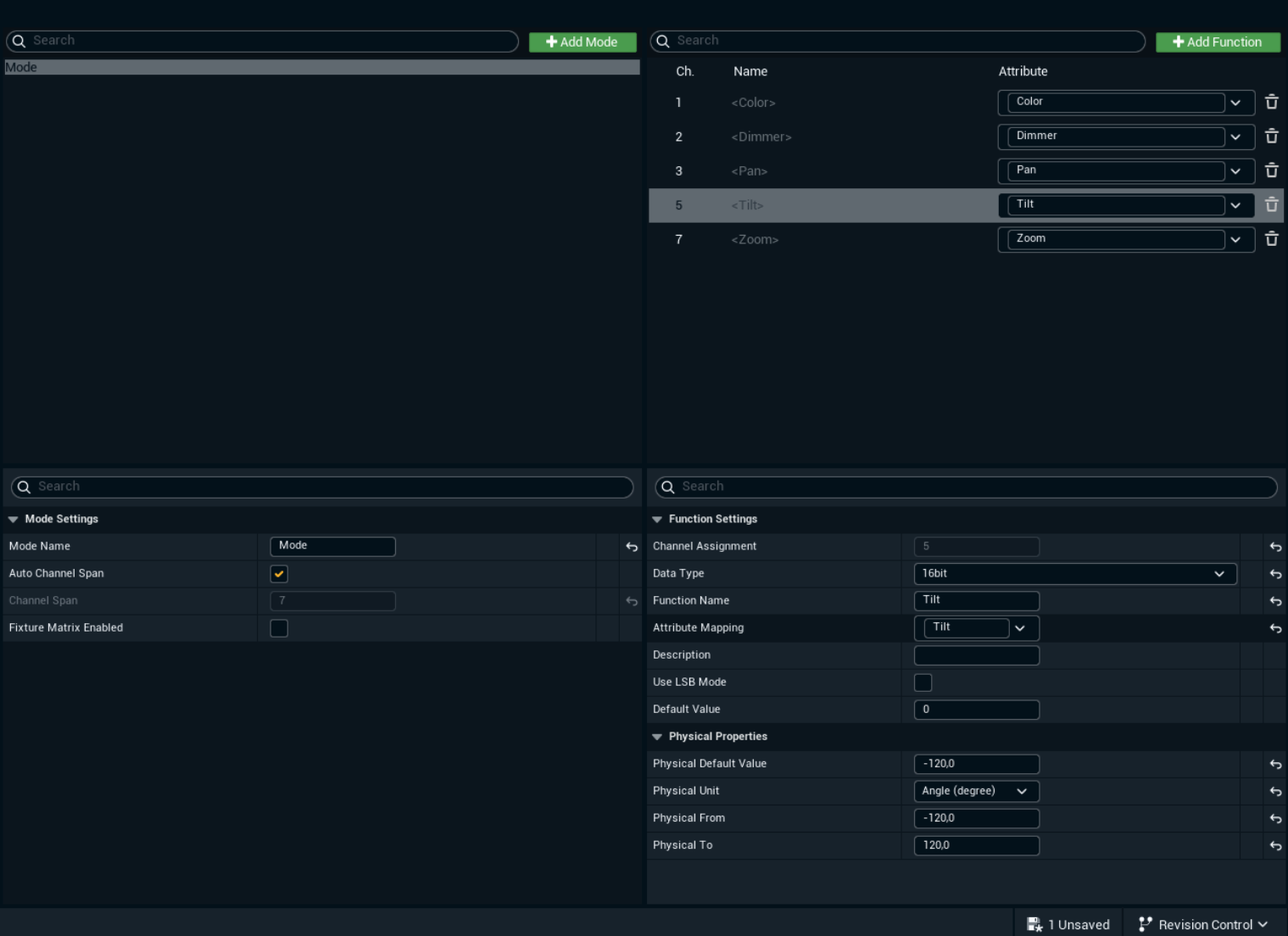Reset Mode Name to default
Viewport: 1288px width, 936px height.
pos(631,547)
